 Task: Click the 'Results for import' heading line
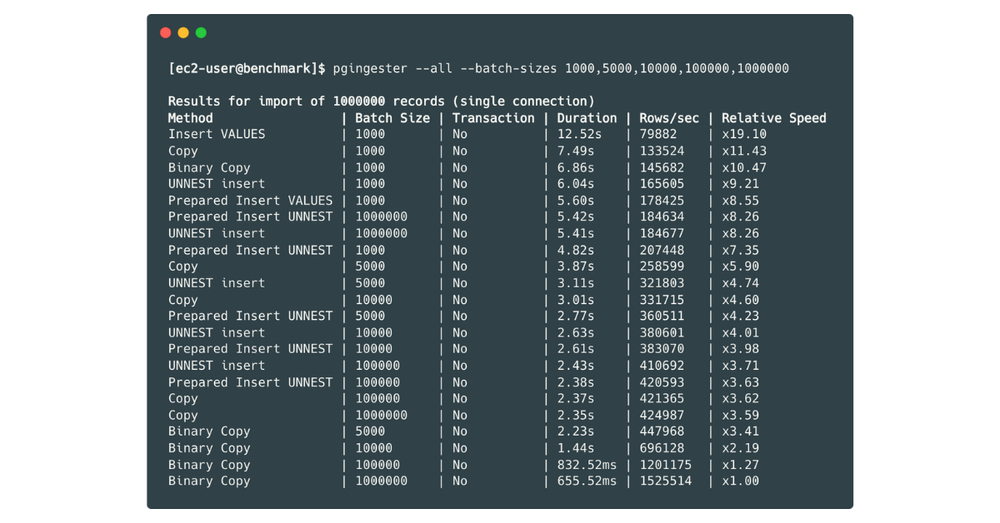coord(381,101)
